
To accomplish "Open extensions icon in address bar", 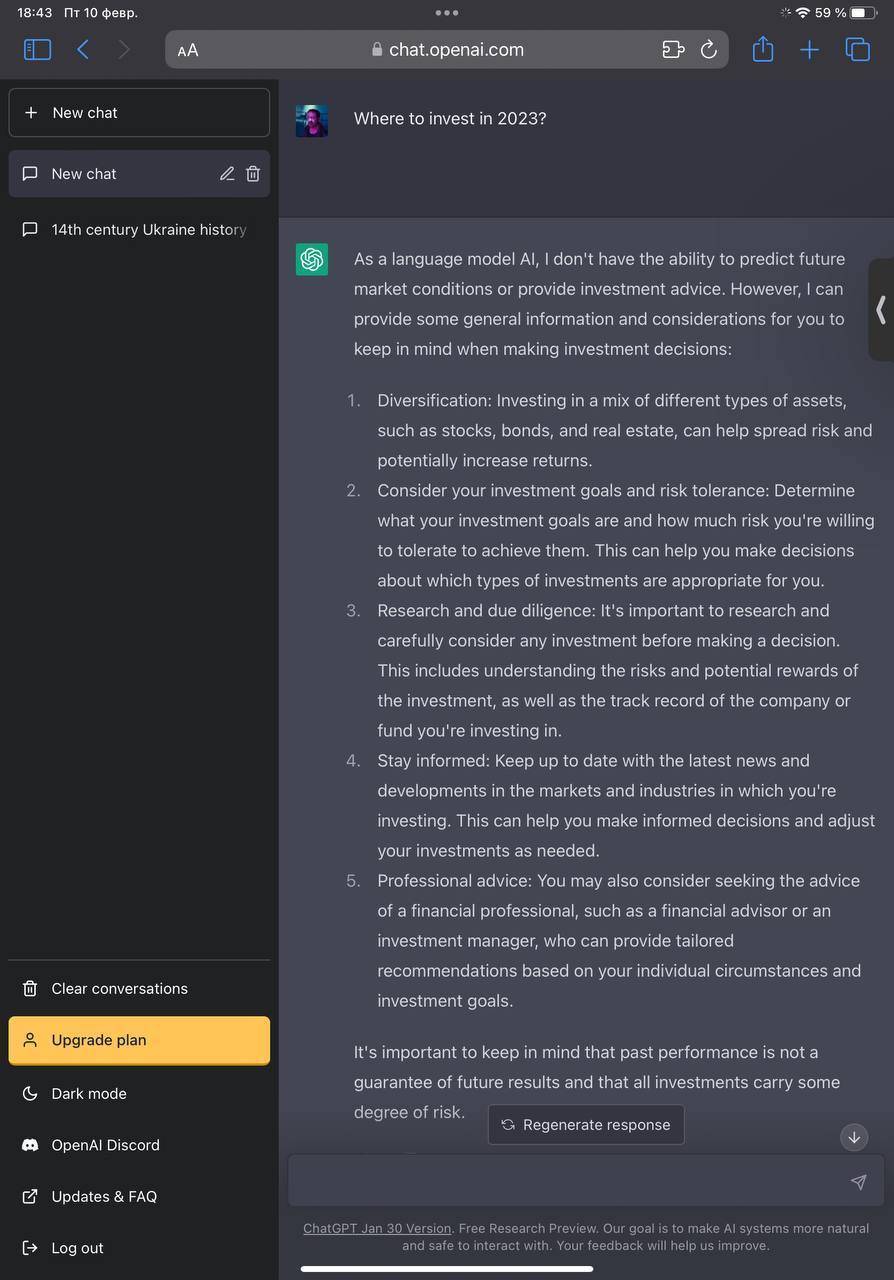I will 673,49.
